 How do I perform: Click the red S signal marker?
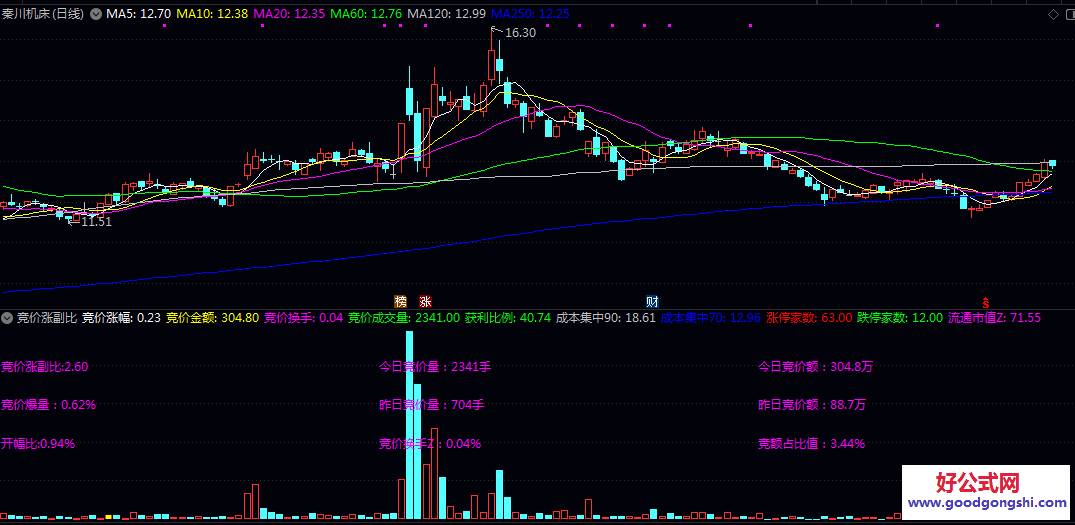coord(986,302)
